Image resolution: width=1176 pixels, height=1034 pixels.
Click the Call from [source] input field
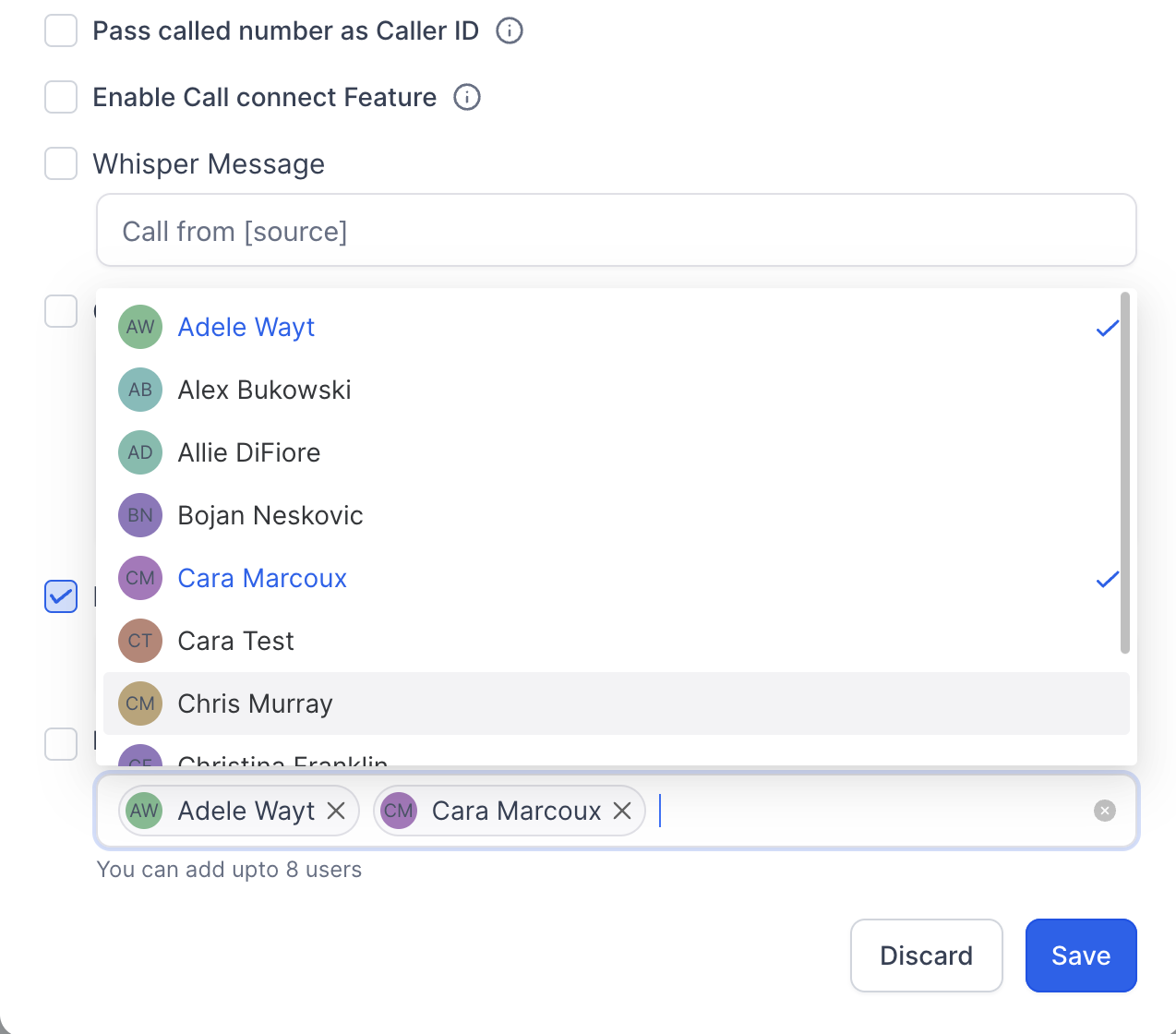click(x=617, y=230)
